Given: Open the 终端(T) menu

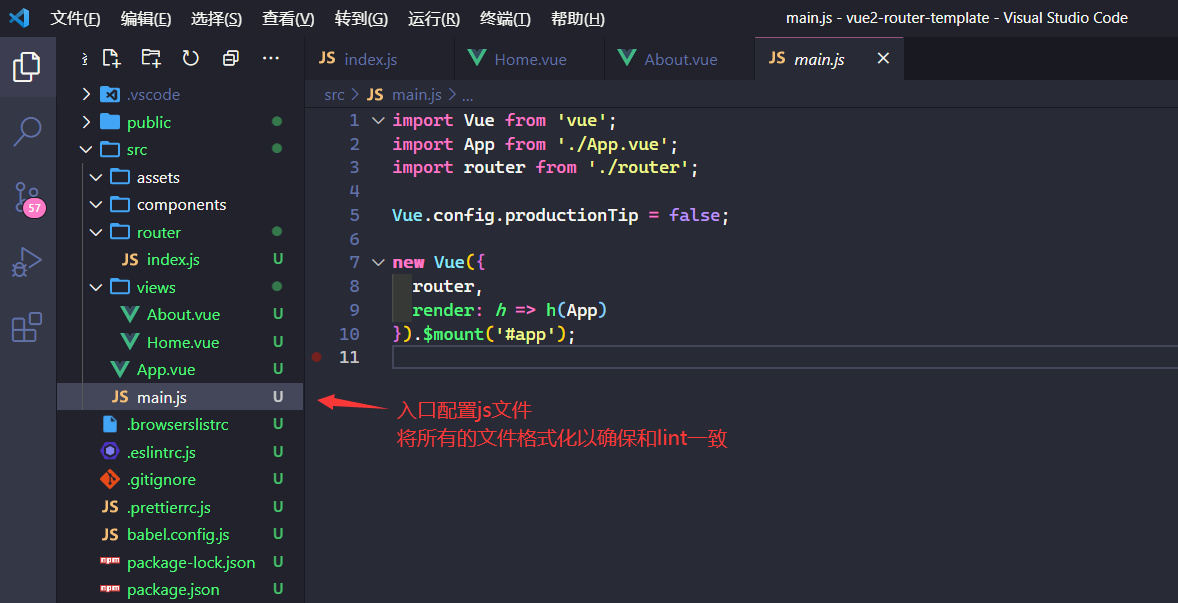Looking at the screenshot, I should pos(505,19).
